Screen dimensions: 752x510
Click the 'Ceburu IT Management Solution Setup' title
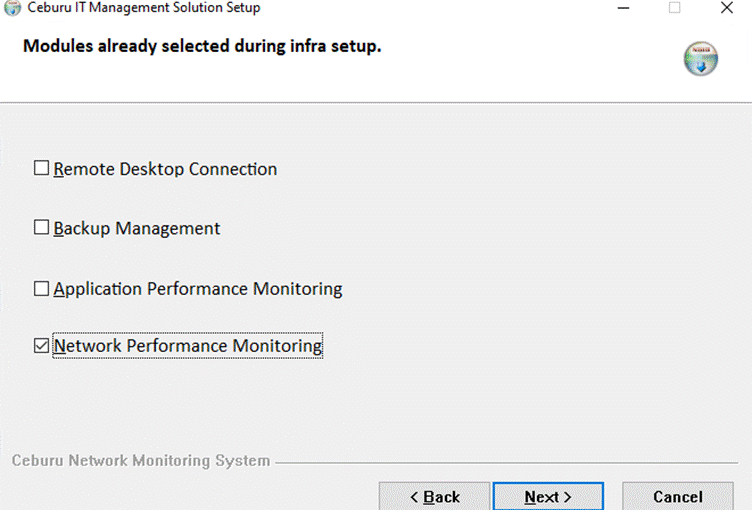tap(144, 8)
